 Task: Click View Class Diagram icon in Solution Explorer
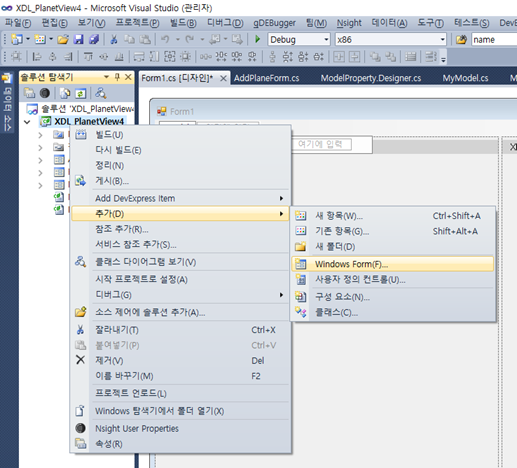click(100, 93)
